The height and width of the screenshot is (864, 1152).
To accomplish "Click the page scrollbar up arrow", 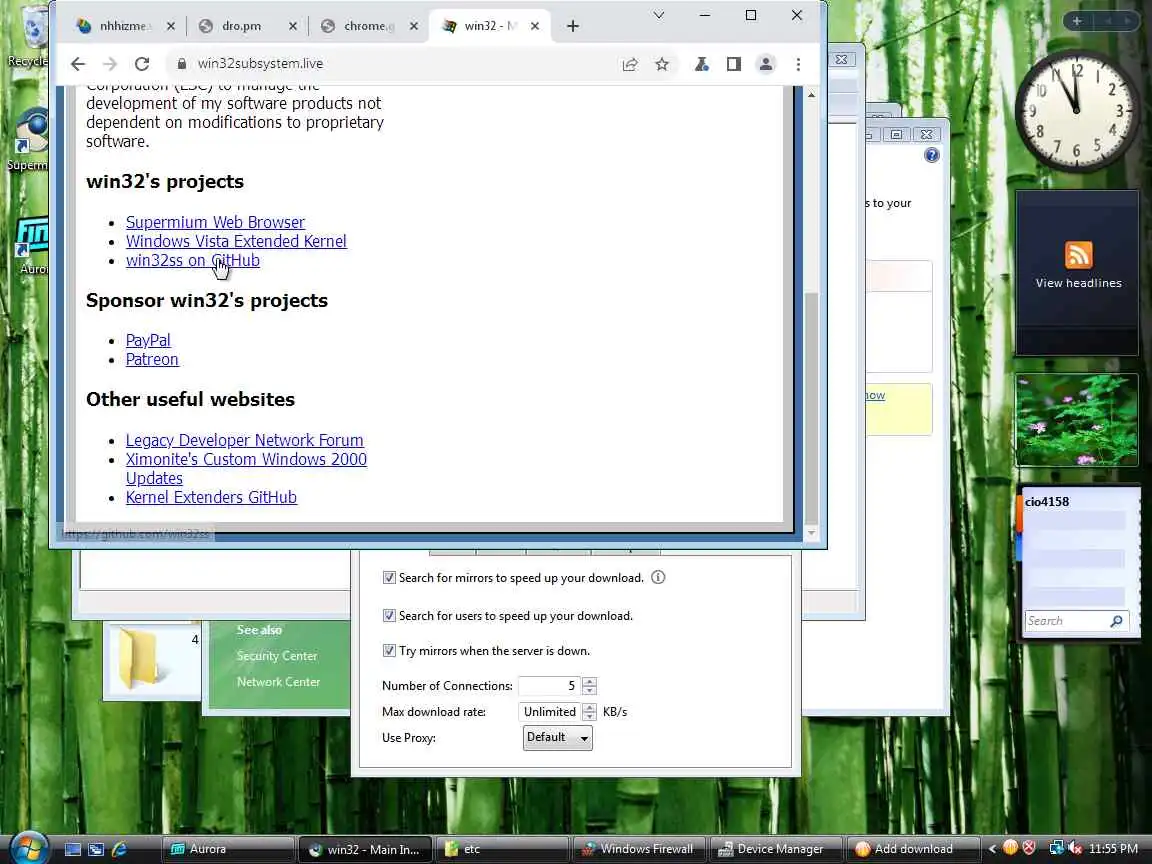I will pyautogui.click(x=811, y=95).
